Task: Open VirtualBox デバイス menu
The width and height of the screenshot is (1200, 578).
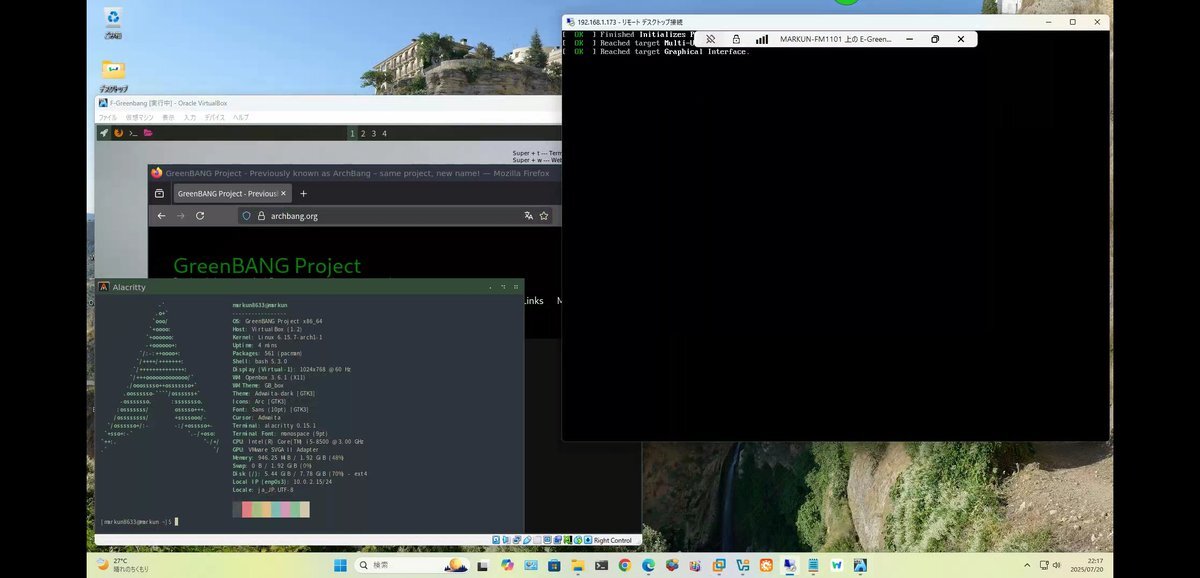Action: point(215,117)
